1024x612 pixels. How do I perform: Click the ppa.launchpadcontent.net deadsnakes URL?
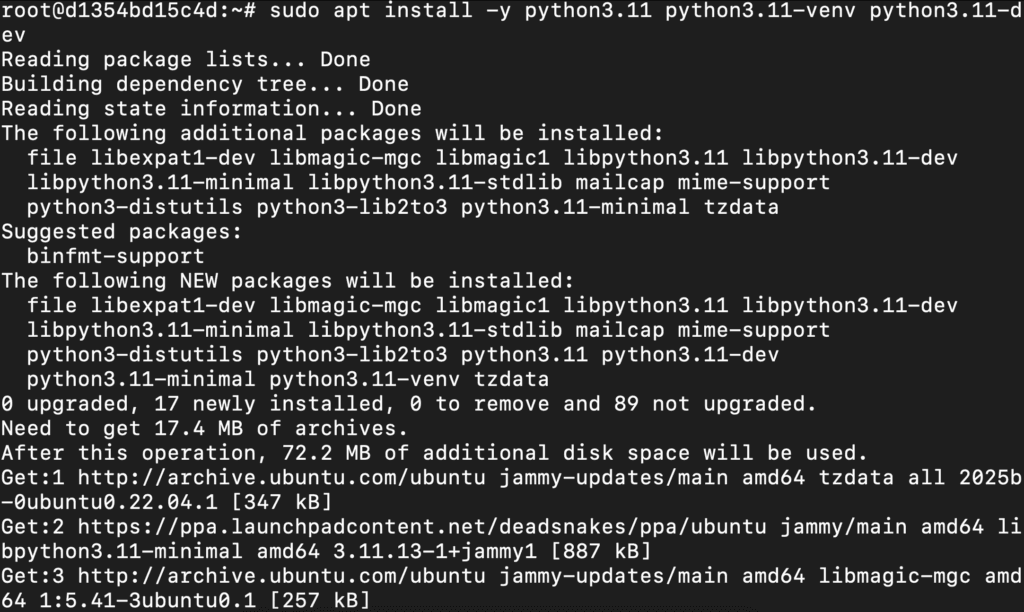(x=422, y=526)
